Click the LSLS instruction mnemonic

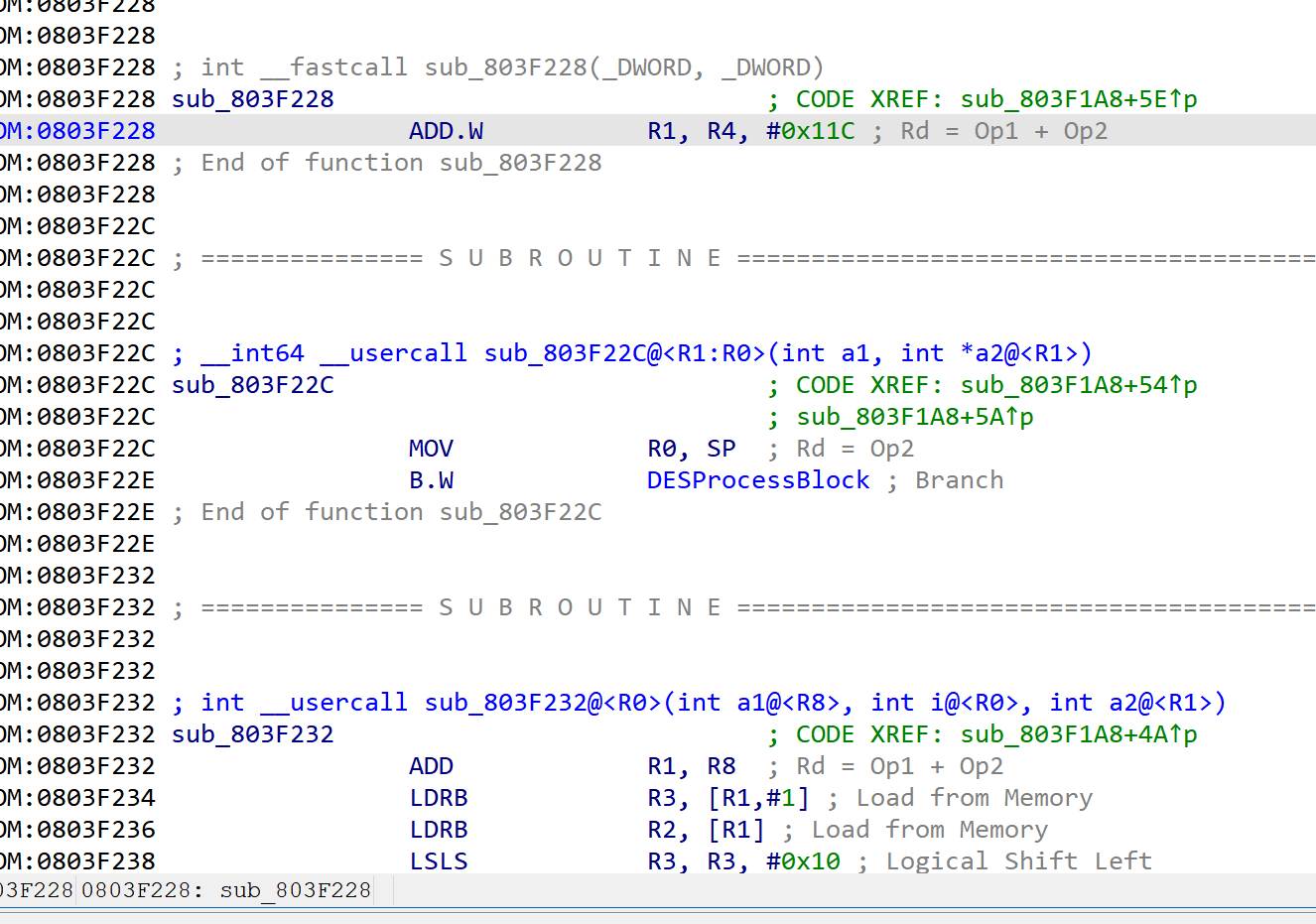pyautogui.click(x=439, y=861)
